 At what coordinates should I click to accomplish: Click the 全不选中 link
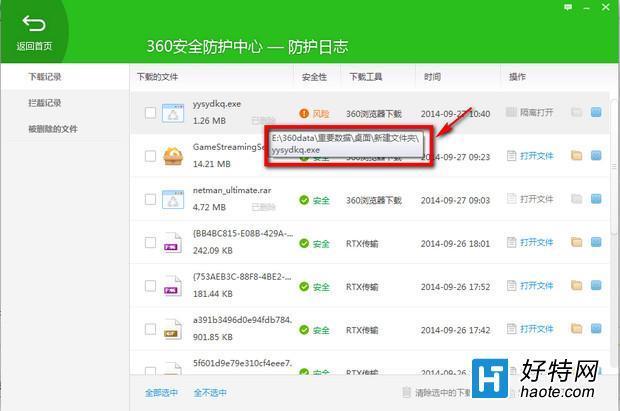pyautogui.click(x=210, y=393)
